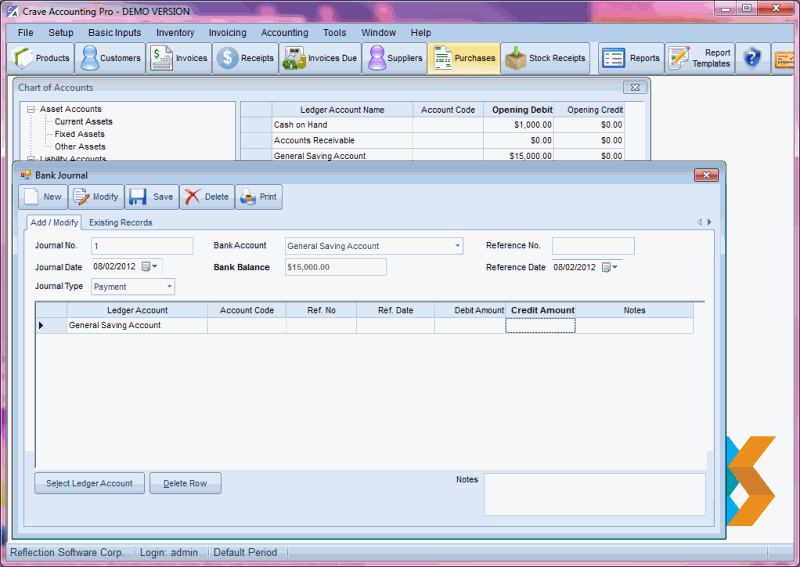Click Default Period in status bar
800x567 pixels.
(245, 553)
